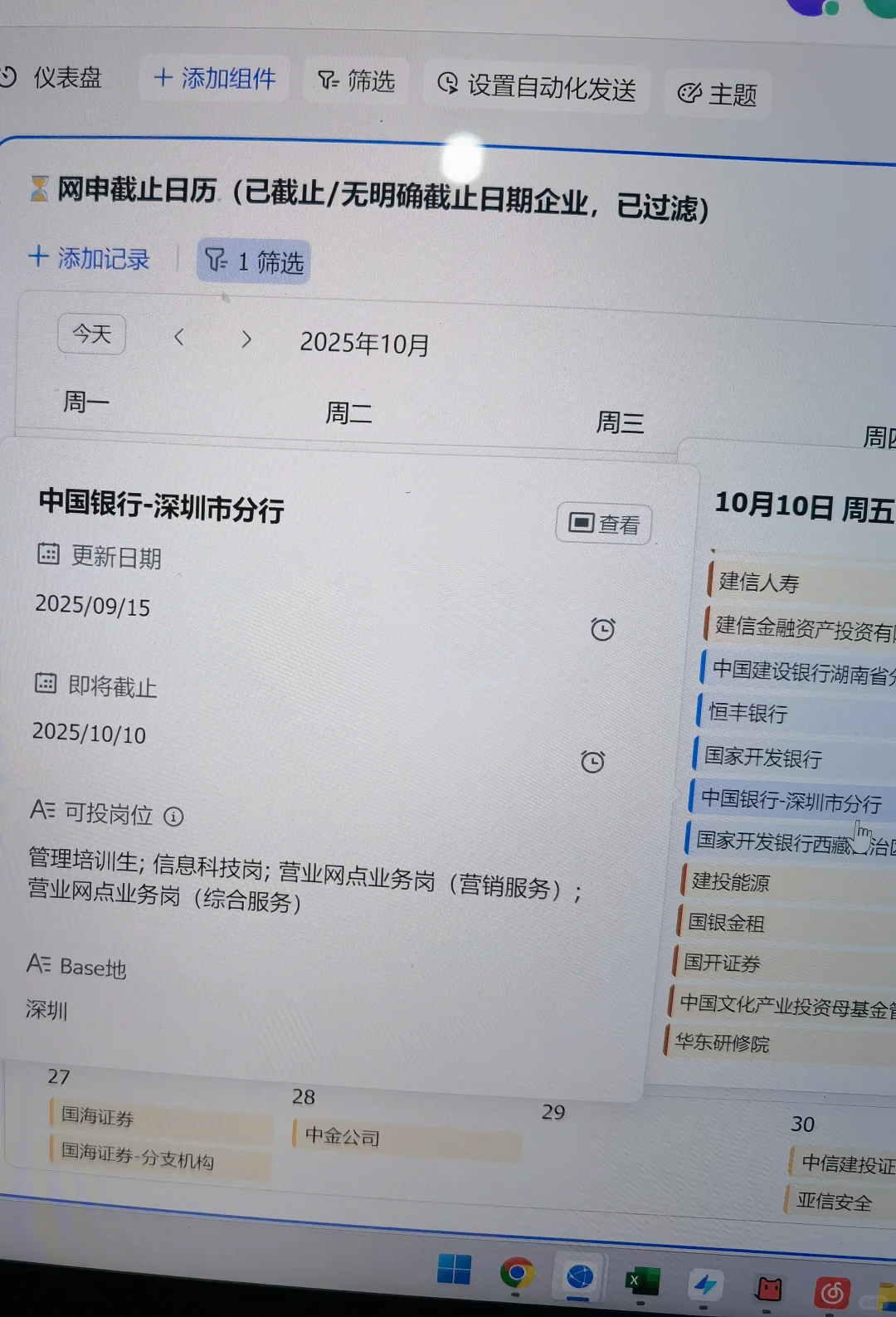Select the 中国建设银行湖南省 entry

coord(797,672)
